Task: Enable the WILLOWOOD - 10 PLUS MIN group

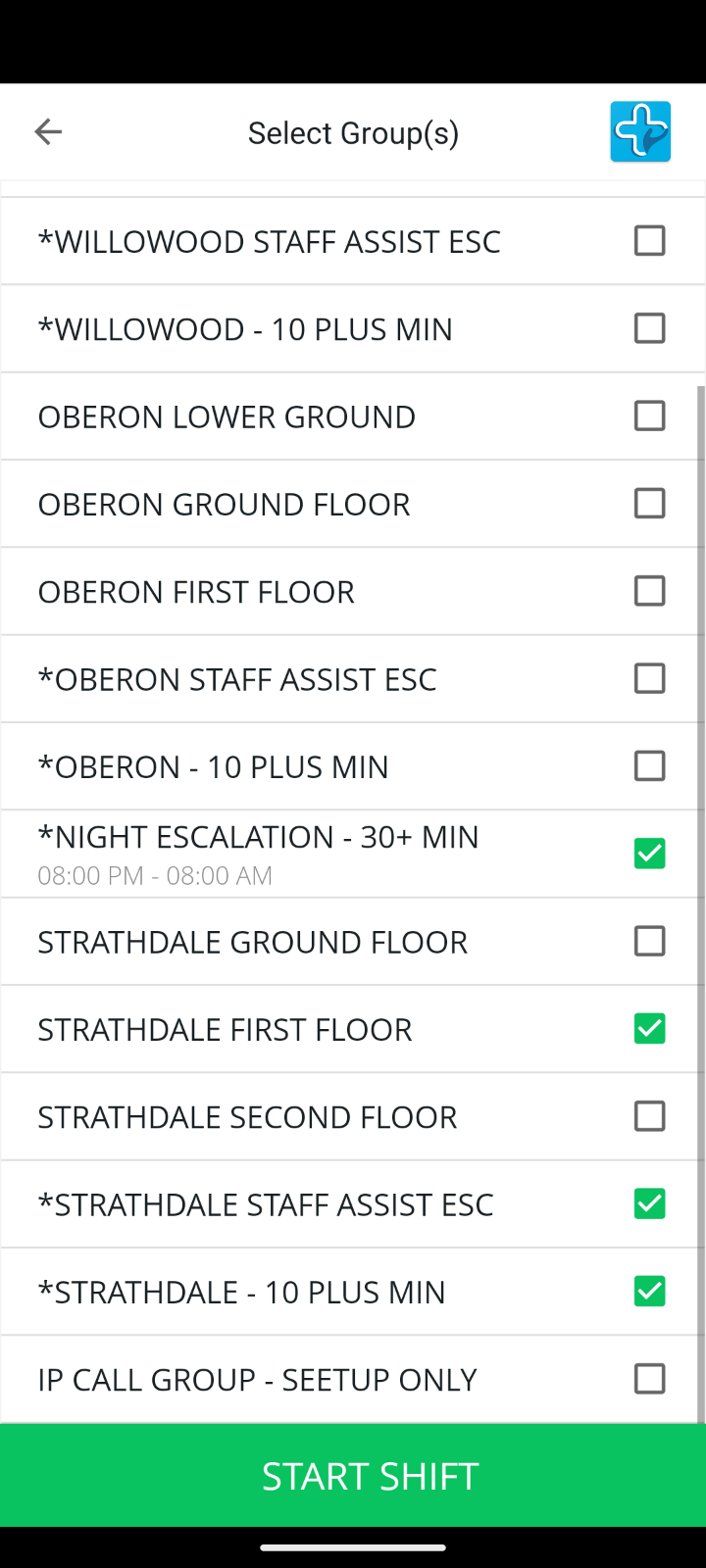Action: pyautogui.click(x=649, y=328)
